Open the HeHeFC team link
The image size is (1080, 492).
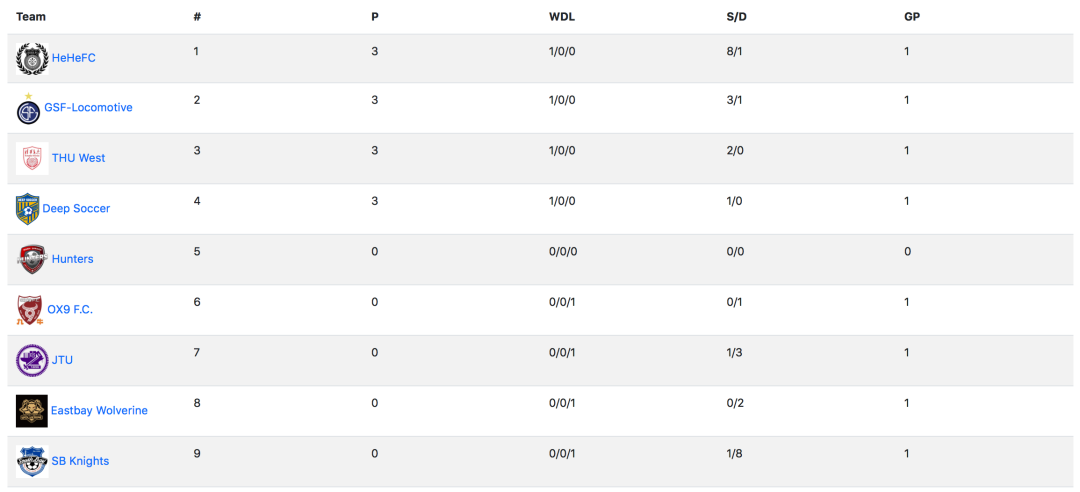(x=74, y=58)
